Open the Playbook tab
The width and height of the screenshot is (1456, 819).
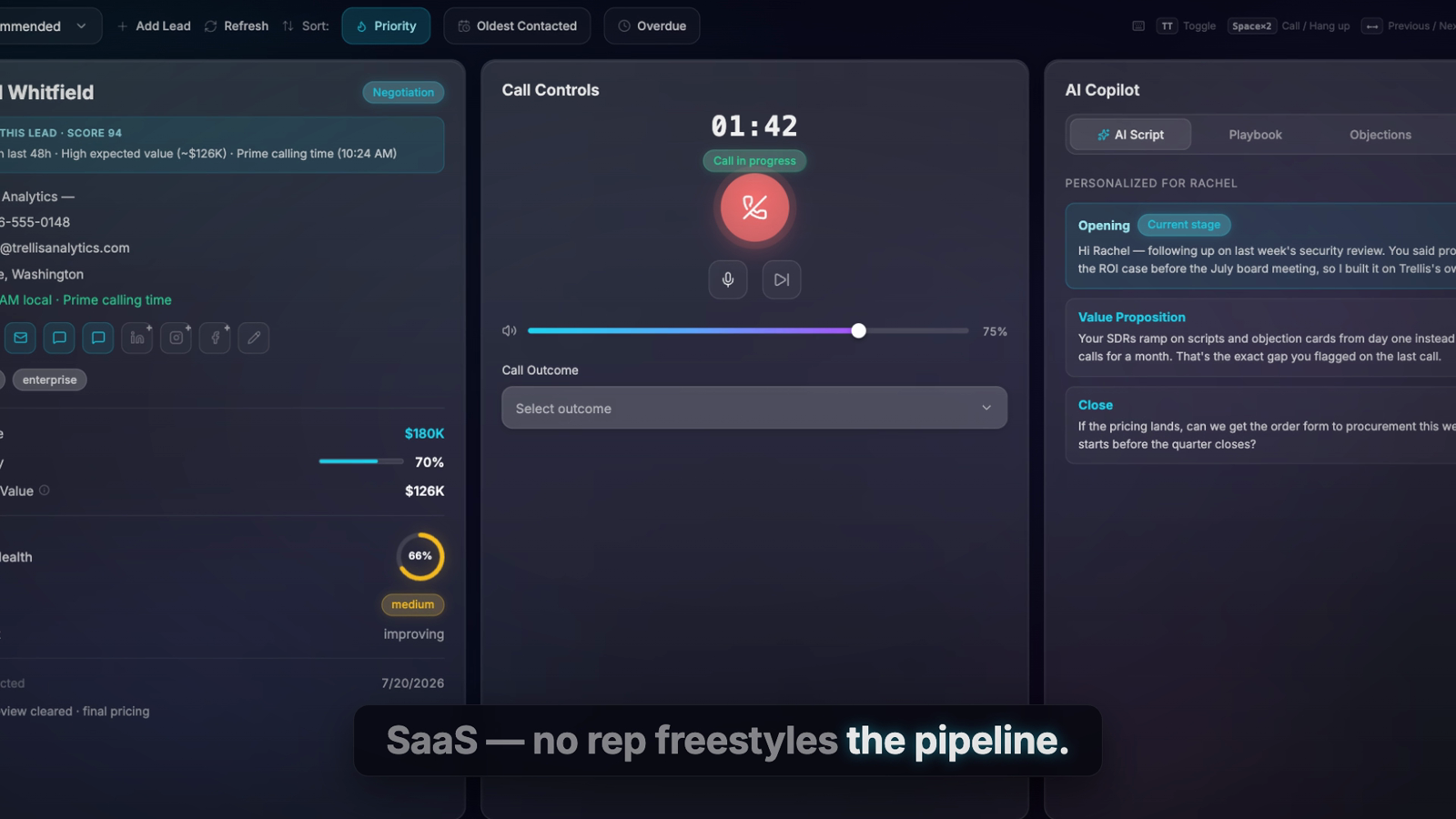click(1255, 135)
